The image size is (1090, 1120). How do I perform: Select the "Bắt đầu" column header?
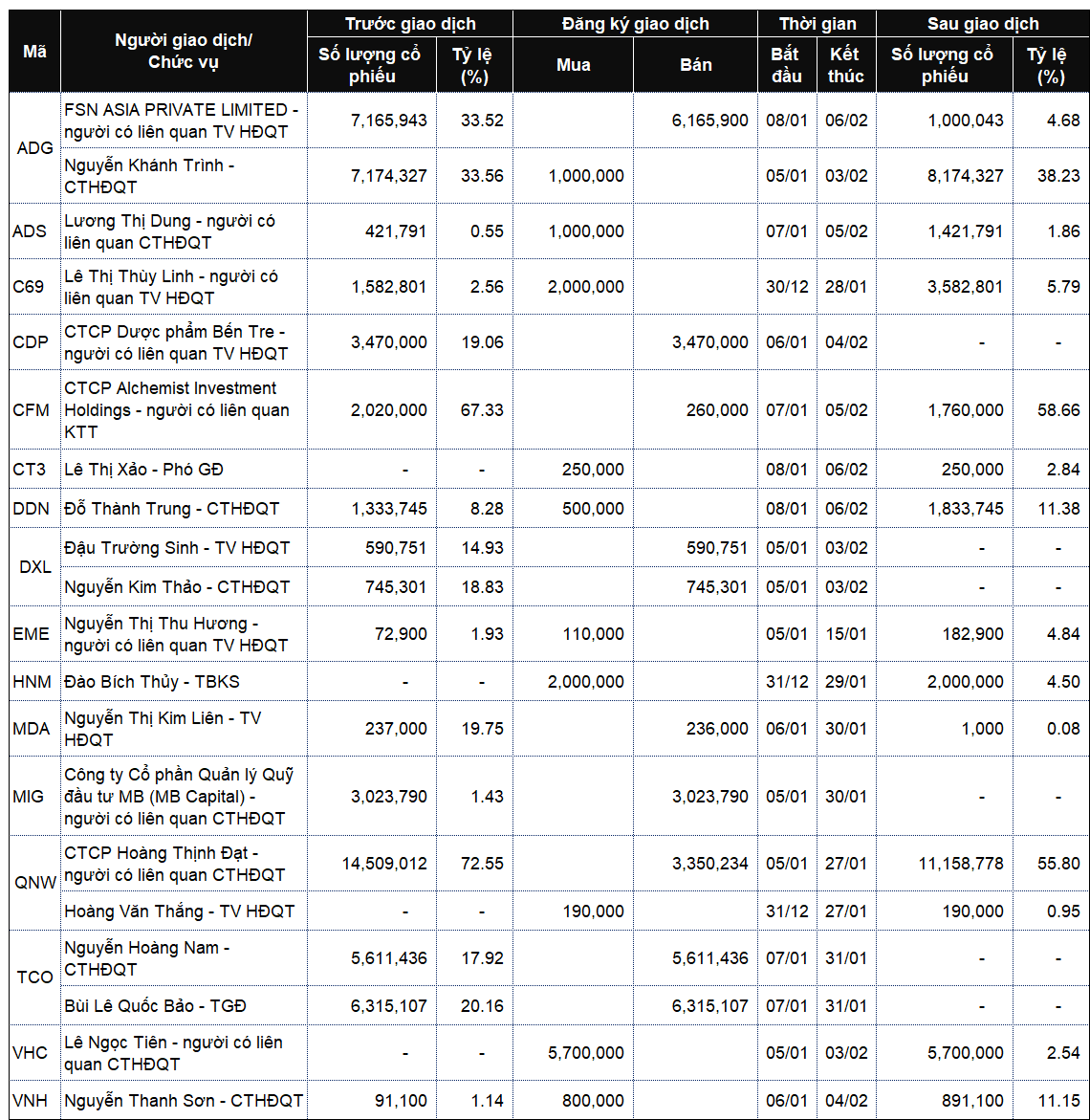click(x=786, y=65)
